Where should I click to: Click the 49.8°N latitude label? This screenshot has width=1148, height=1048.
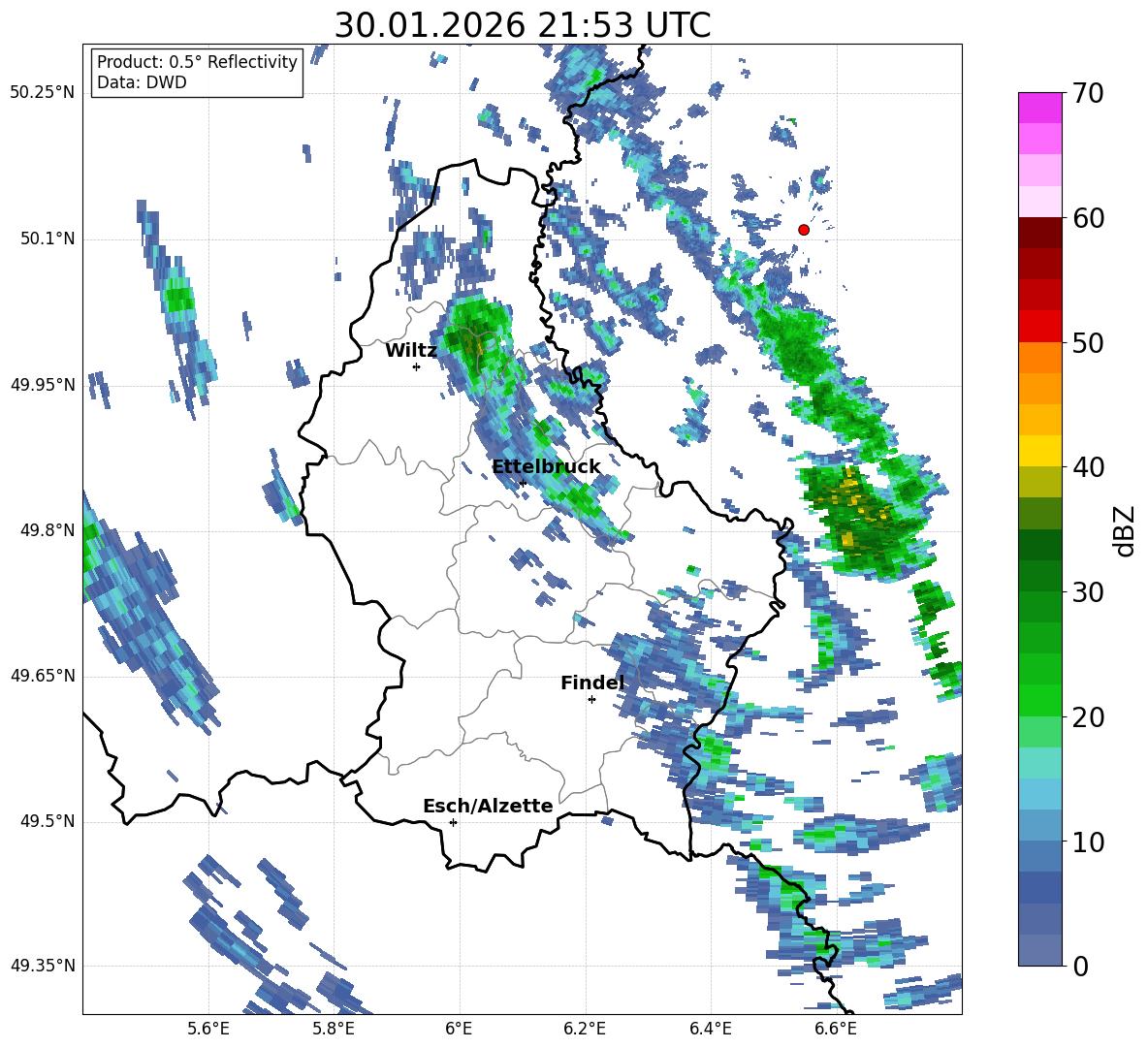[47, 530]
